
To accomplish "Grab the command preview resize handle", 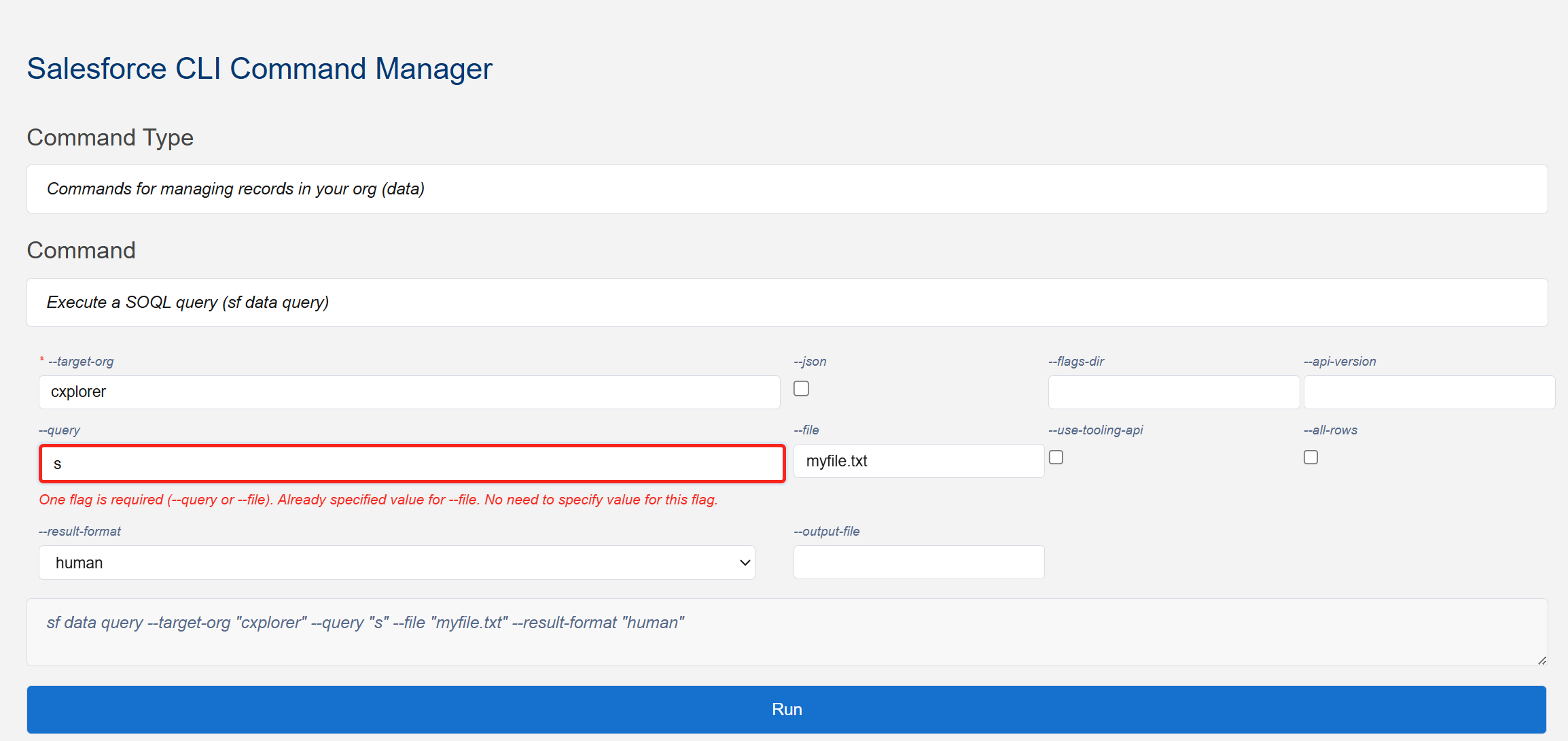I will coord(1542,660).
